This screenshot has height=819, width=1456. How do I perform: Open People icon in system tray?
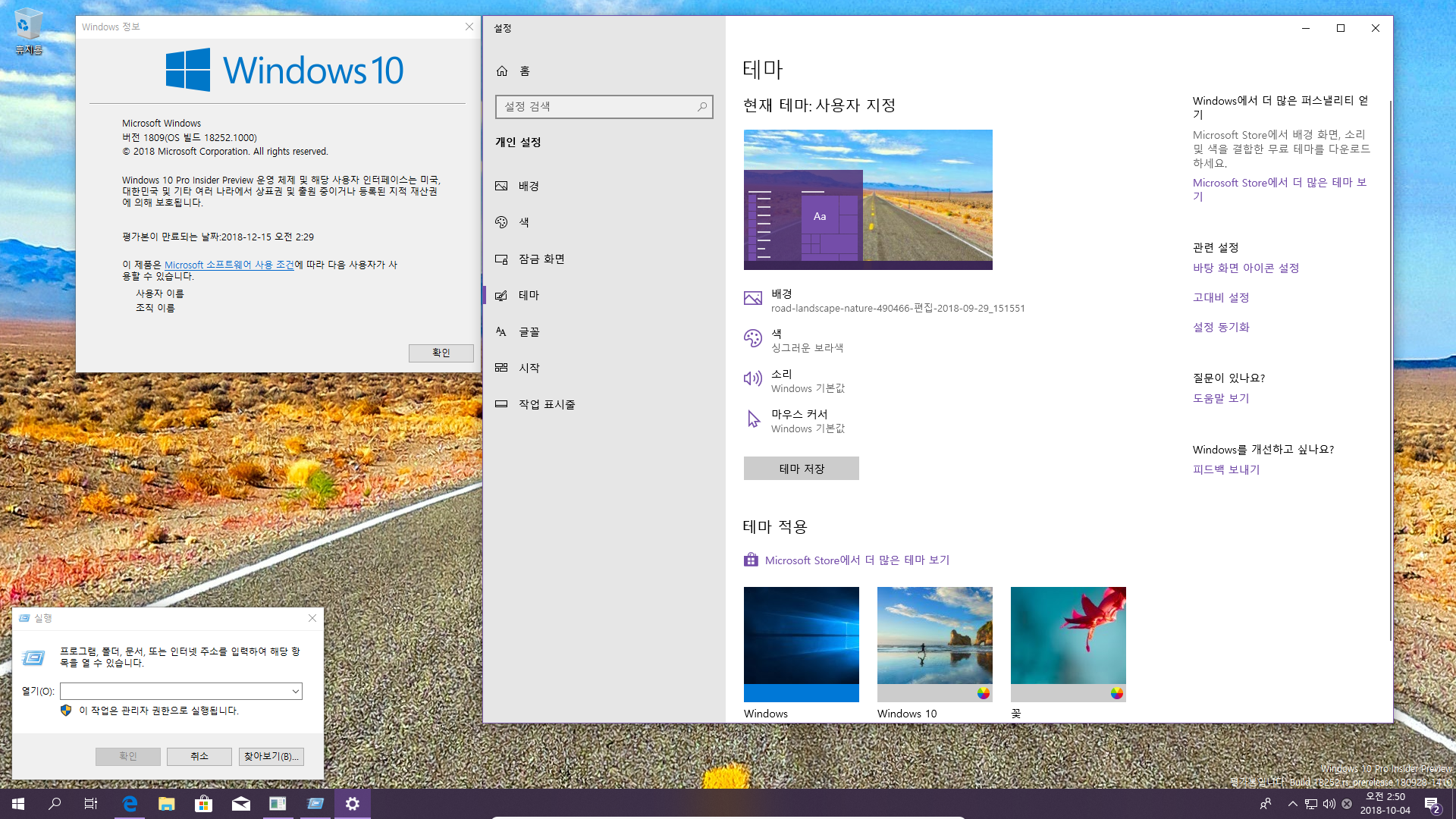tap(1265, 804)
